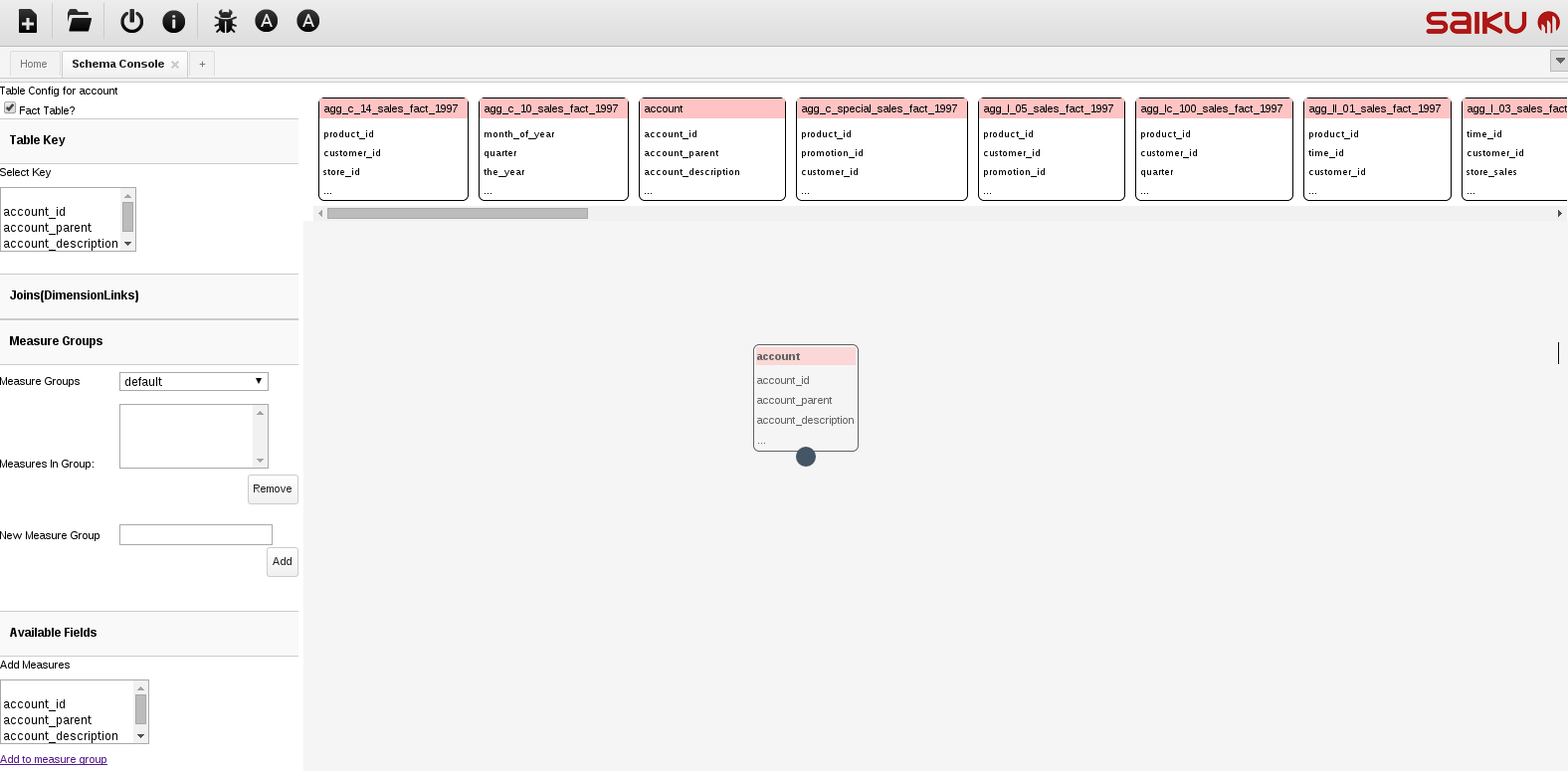Collapse the Available Fields section
Screen dimensions: 1568x771
click(149, 633)
